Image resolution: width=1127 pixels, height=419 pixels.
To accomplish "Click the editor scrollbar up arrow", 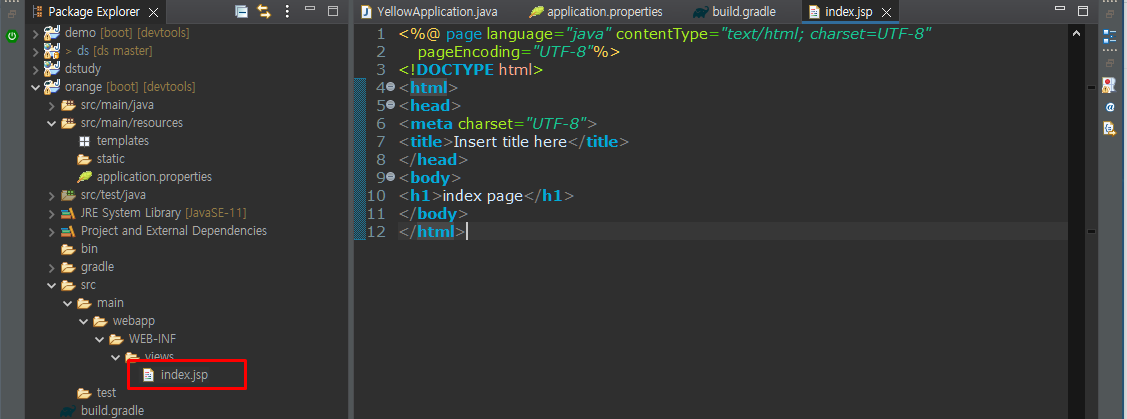I will (1076, 33).
